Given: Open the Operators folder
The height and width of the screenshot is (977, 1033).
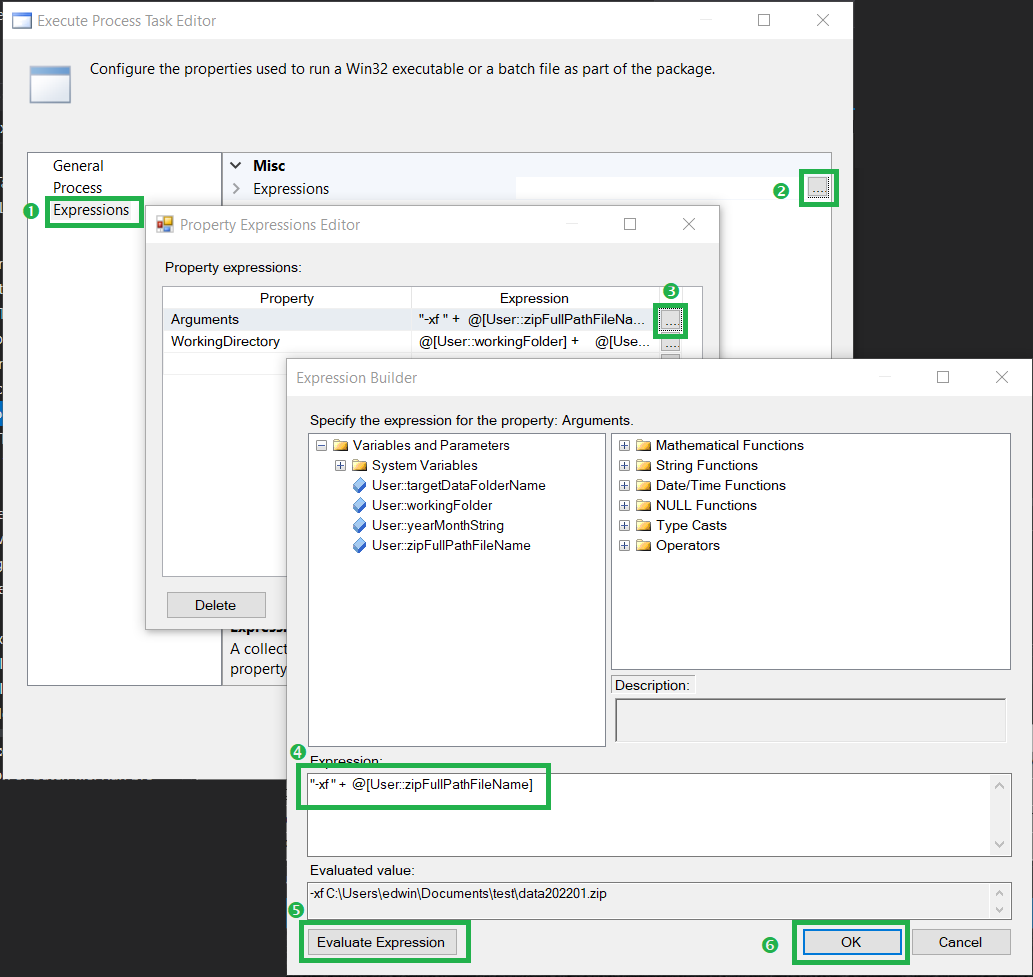Looking at the screenshot, I should 687,545.
